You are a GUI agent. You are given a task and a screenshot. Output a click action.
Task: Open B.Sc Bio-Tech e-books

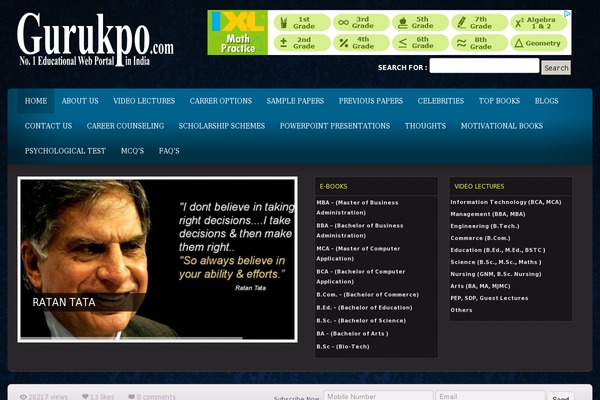343,347
